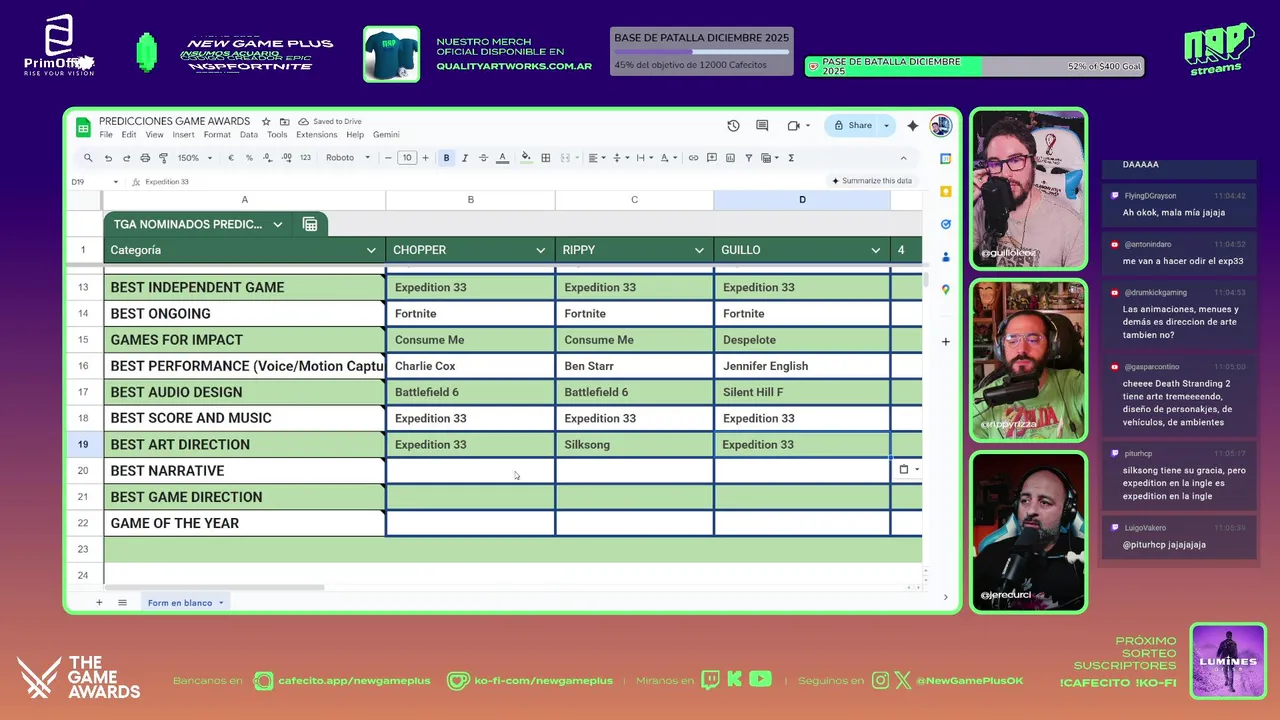The image size is (1280, 720).
Task: Print the spreadsheet
Action: point(145,158)
